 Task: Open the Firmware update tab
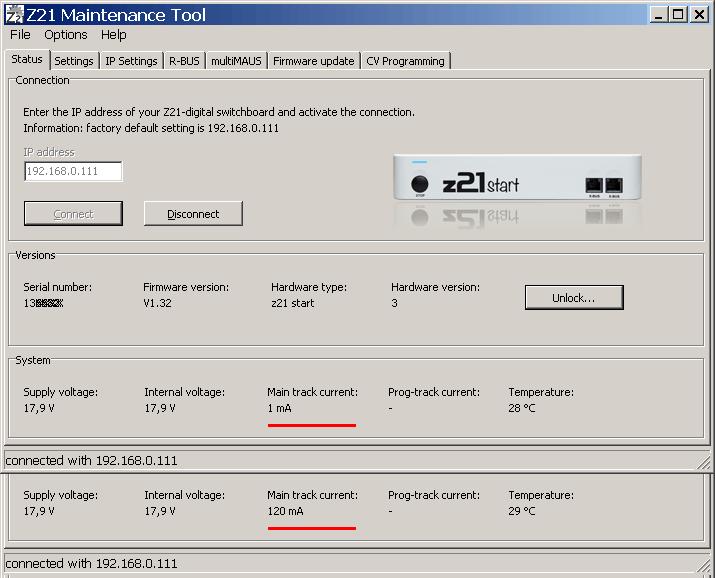(x=314, y=61)
